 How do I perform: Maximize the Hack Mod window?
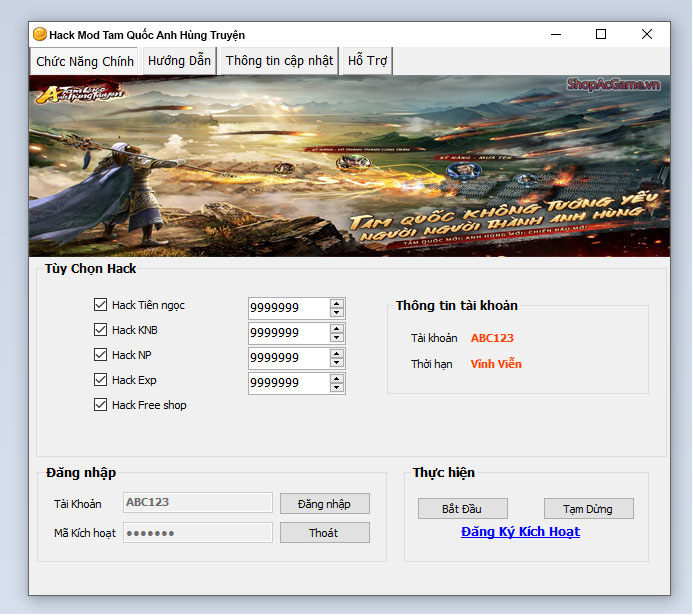(x=601, y=34)
